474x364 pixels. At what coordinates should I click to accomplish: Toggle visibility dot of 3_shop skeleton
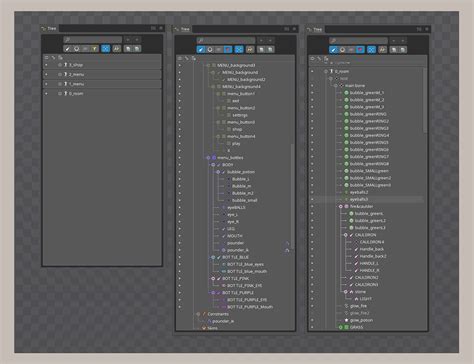pos(46,65)
